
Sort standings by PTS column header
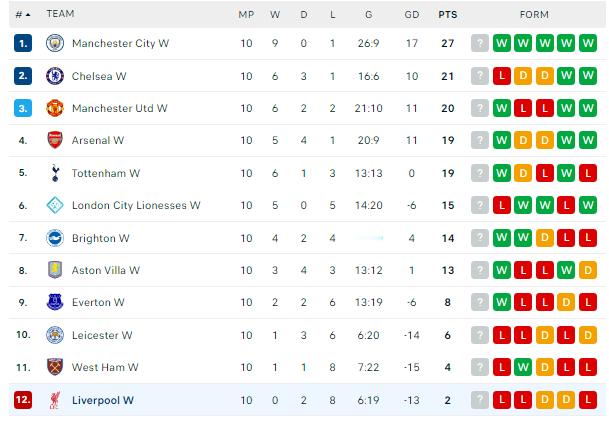click(447, 14)
